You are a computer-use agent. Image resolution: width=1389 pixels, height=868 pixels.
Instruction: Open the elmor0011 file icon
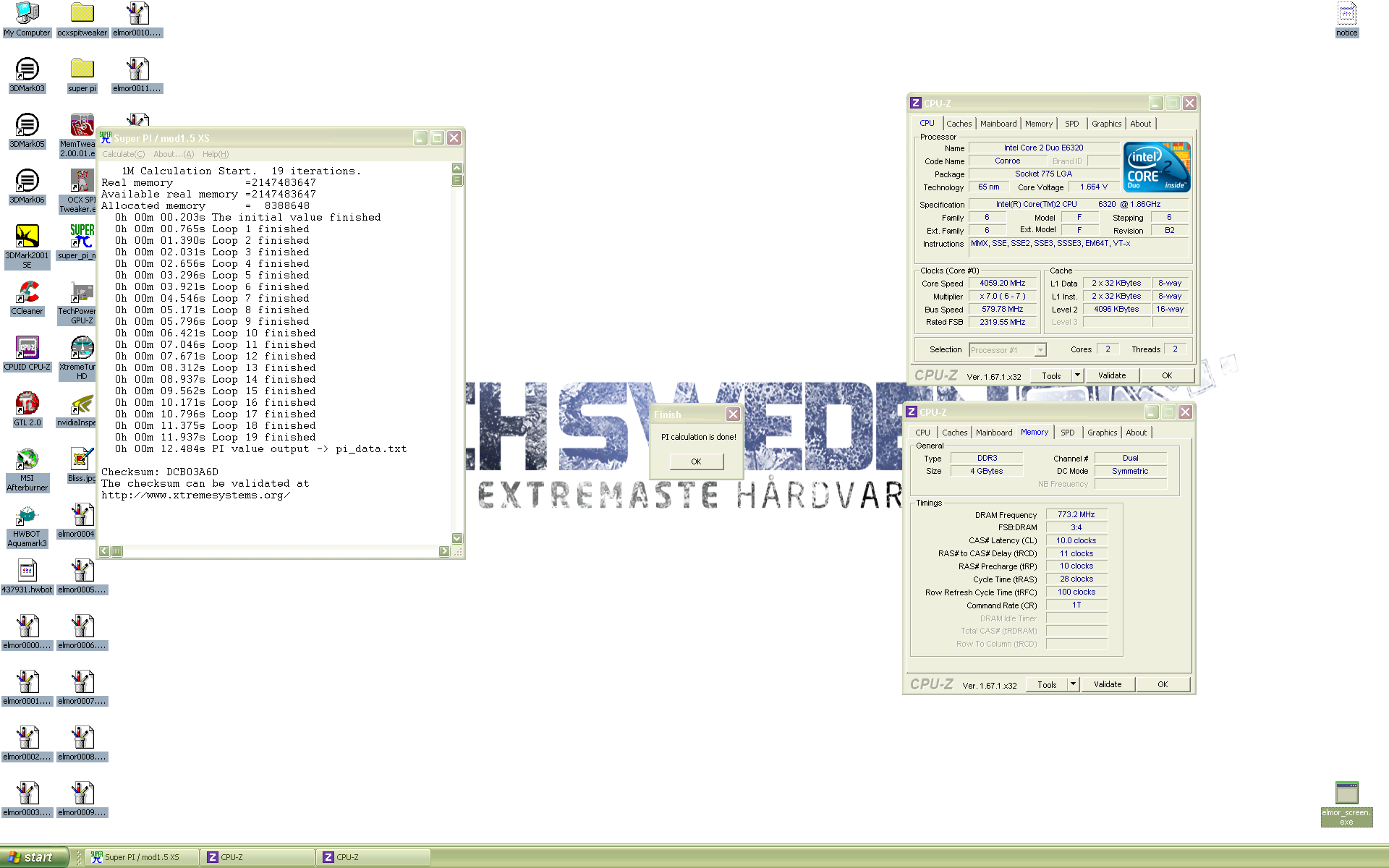click(x=137, y=75)
